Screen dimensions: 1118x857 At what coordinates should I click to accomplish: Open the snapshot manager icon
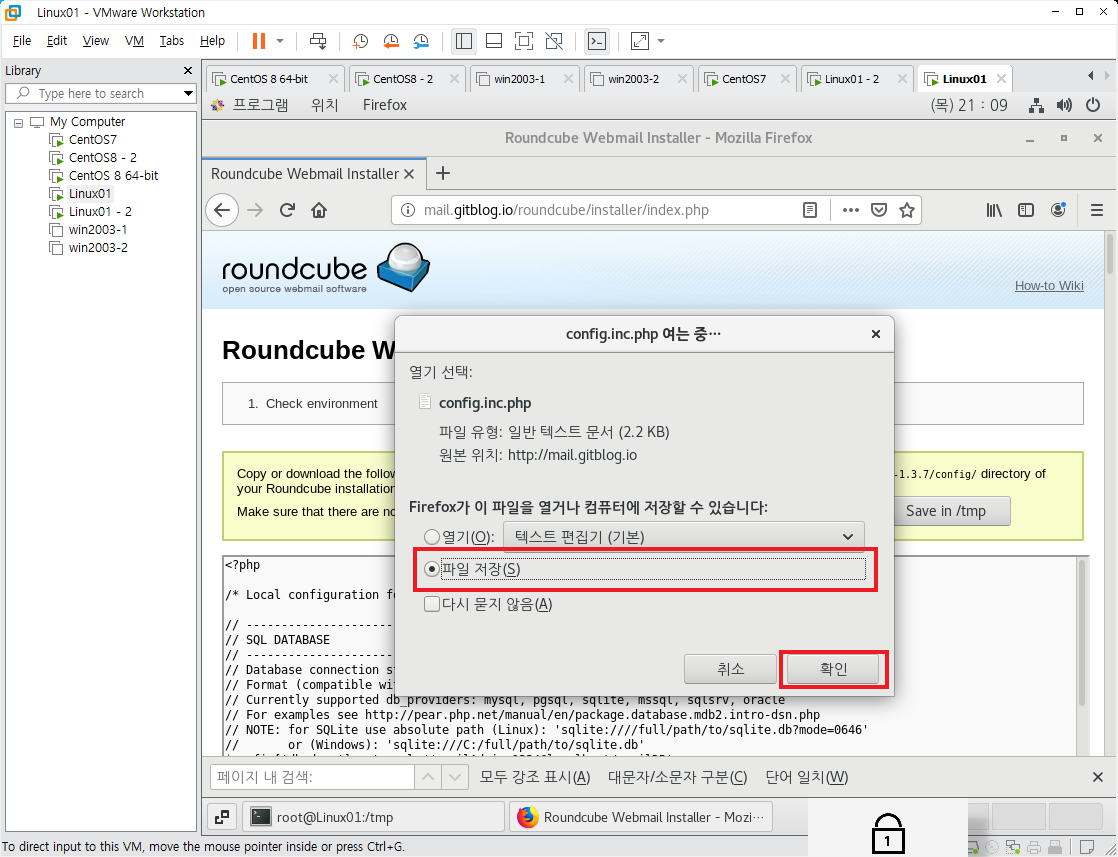click(421, 41)
